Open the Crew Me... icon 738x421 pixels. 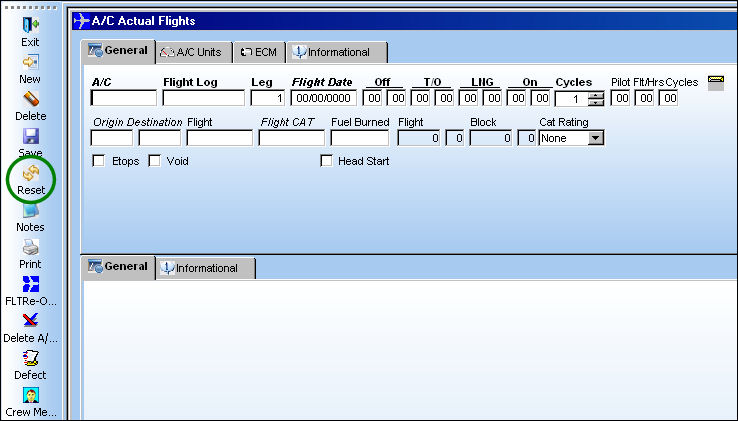31,395
